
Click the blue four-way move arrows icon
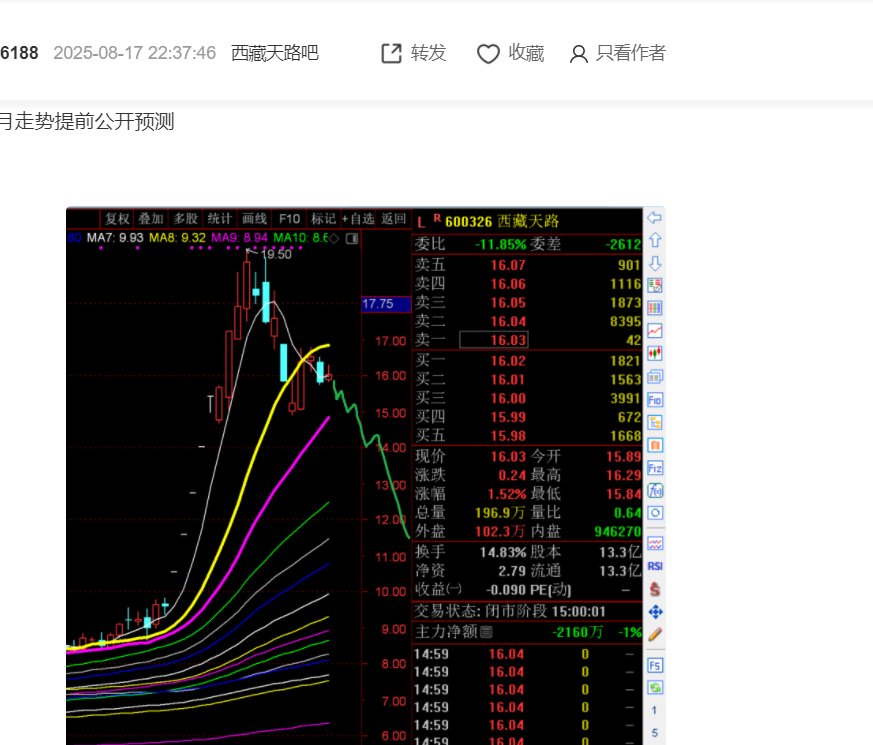655,612
